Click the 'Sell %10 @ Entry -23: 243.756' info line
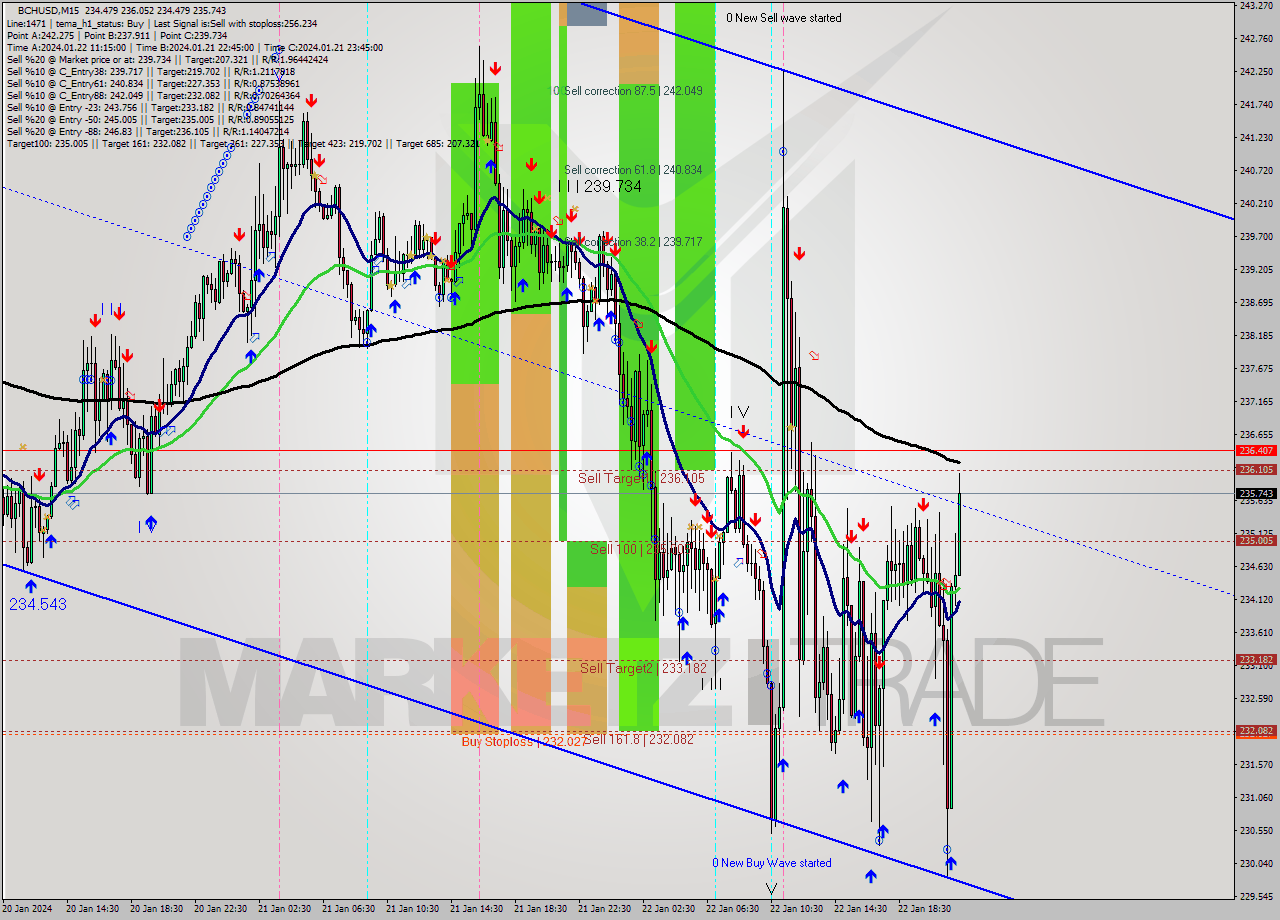 click(x=150, y=107)
